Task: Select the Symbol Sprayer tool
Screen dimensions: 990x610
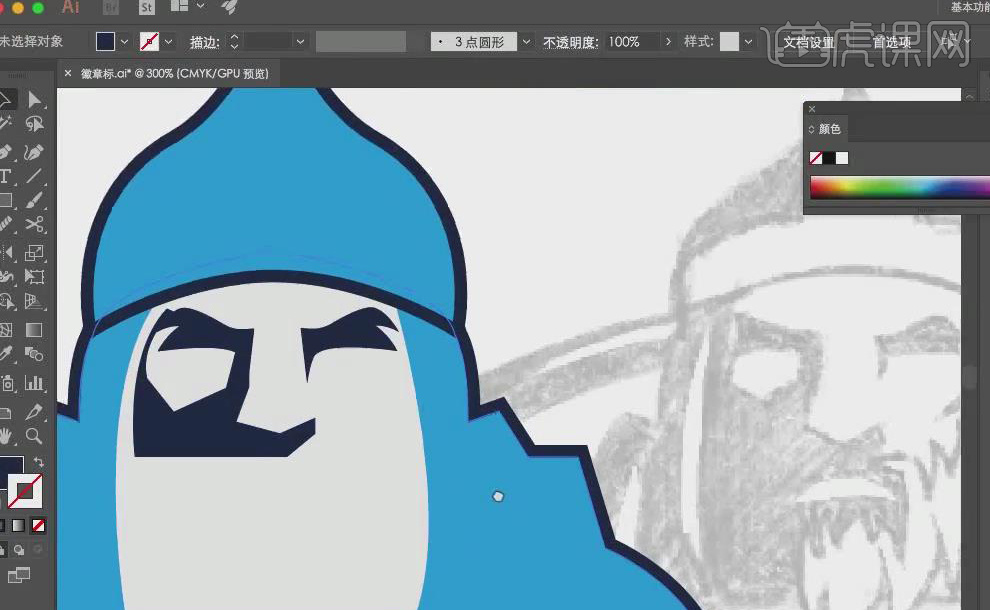Action: pyautogui.click(x=6, y=383)
